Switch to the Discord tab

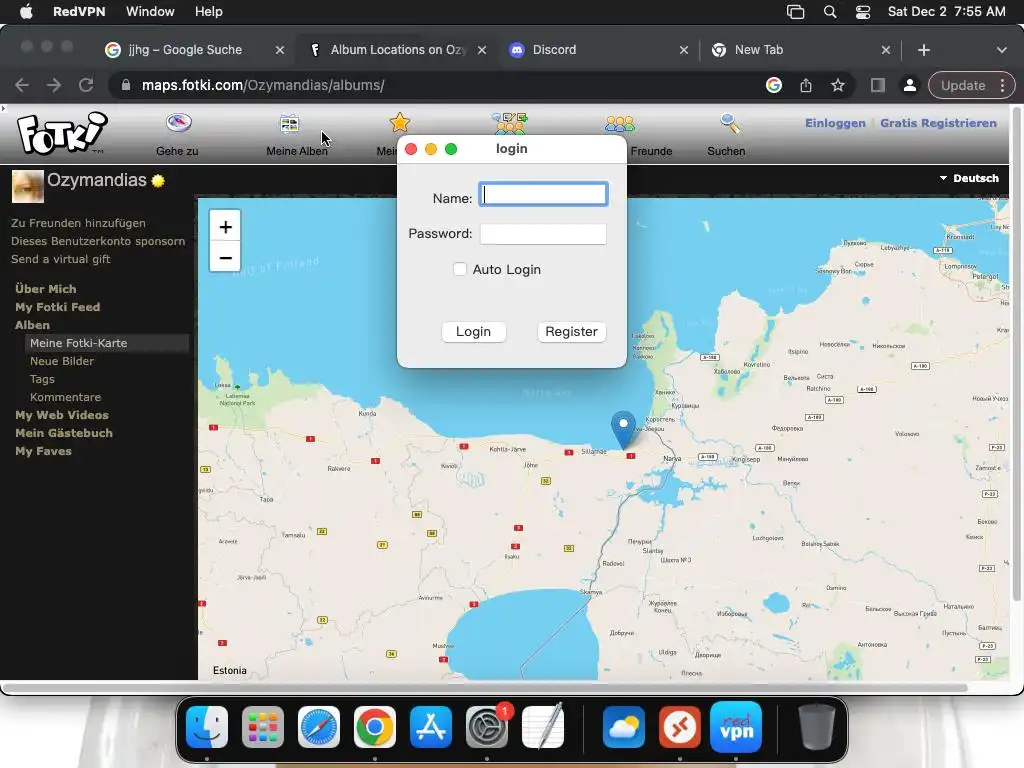[554, 50]
